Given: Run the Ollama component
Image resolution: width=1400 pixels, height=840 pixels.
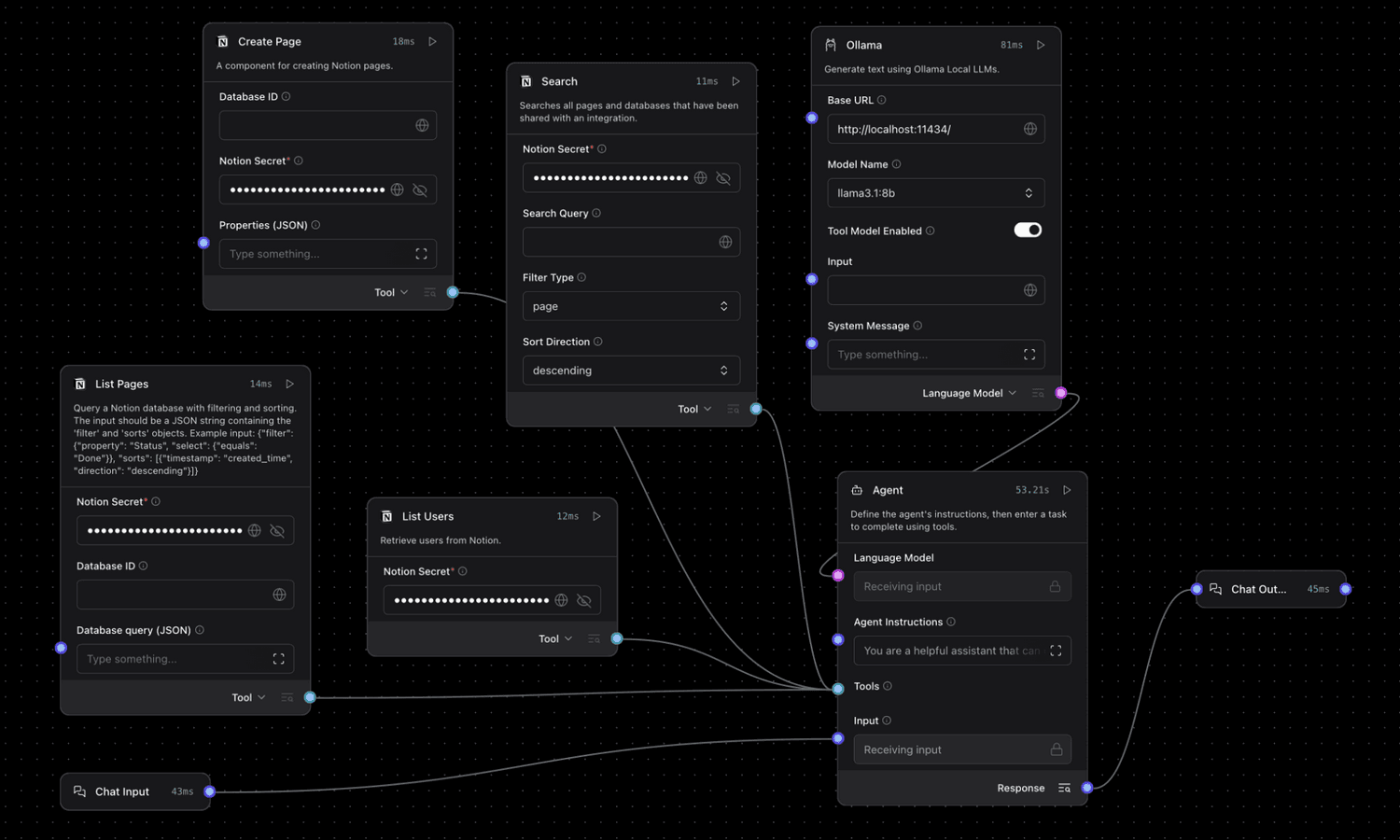Looking at the screenshot, I should (x=1041, y=45).
